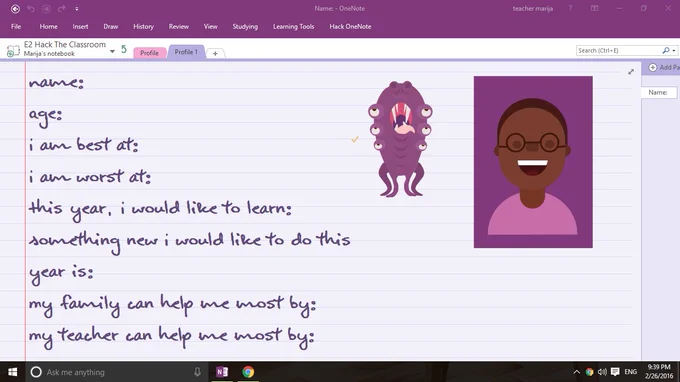Image resolution: width=680 pixels, height=382 pixels.
Task: Click 'my teacher can help me most by:'
Action: click(171, 336)
